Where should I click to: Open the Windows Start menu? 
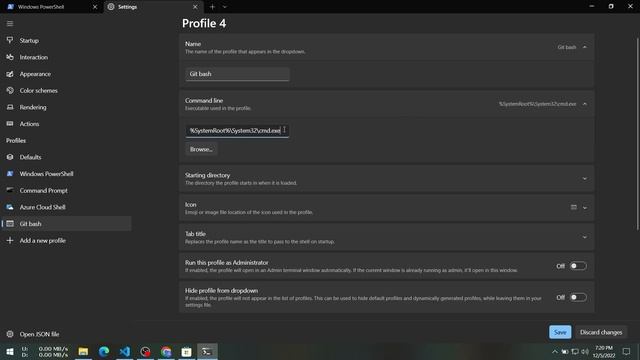(x=10, y=351)
